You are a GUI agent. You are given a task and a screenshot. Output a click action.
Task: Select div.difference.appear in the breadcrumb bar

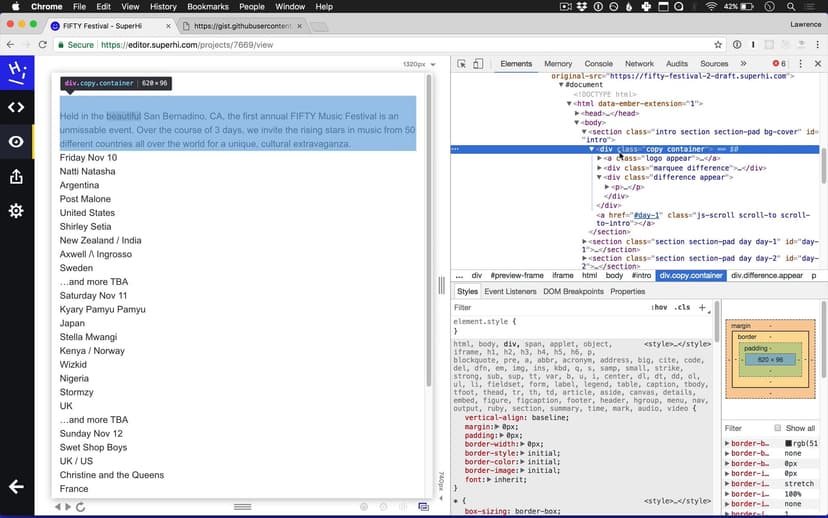(x=766, y=275)
